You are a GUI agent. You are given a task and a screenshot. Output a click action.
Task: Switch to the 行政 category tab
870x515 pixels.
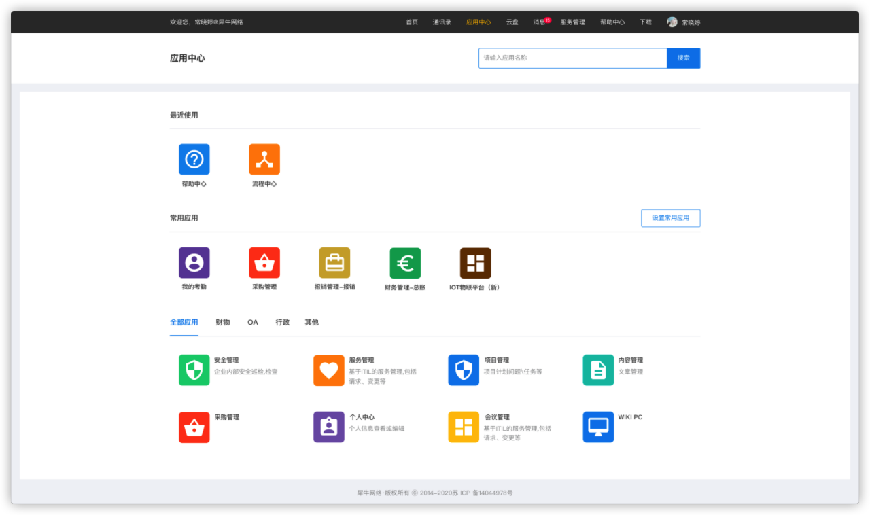point(282,322)
